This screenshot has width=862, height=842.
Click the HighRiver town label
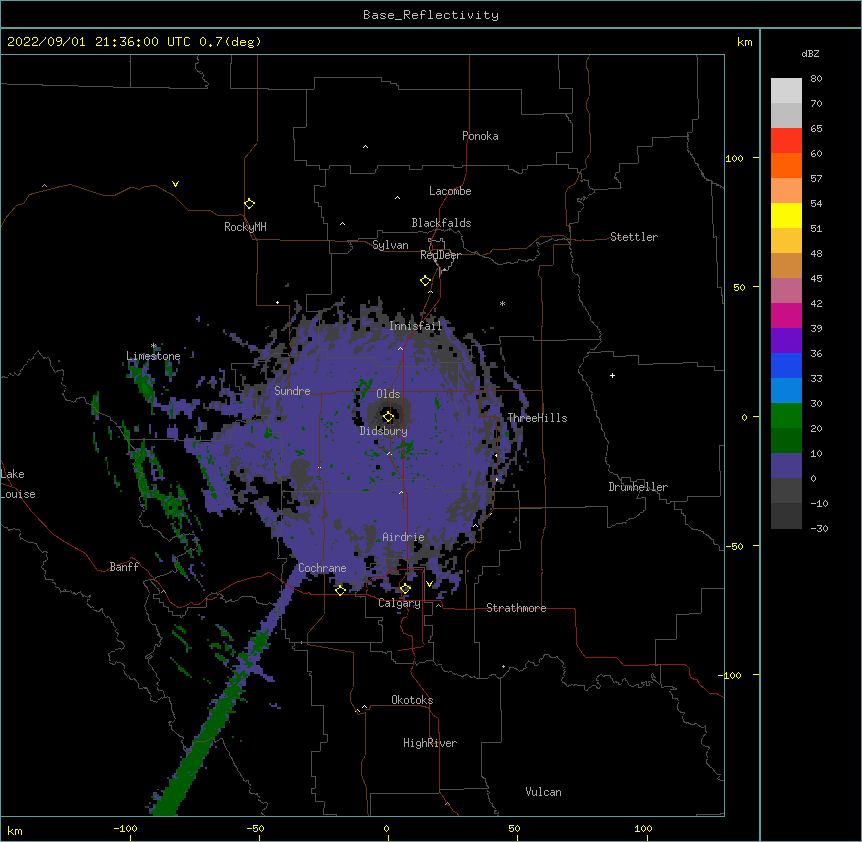pyautogui.click(x=429, y=743)
